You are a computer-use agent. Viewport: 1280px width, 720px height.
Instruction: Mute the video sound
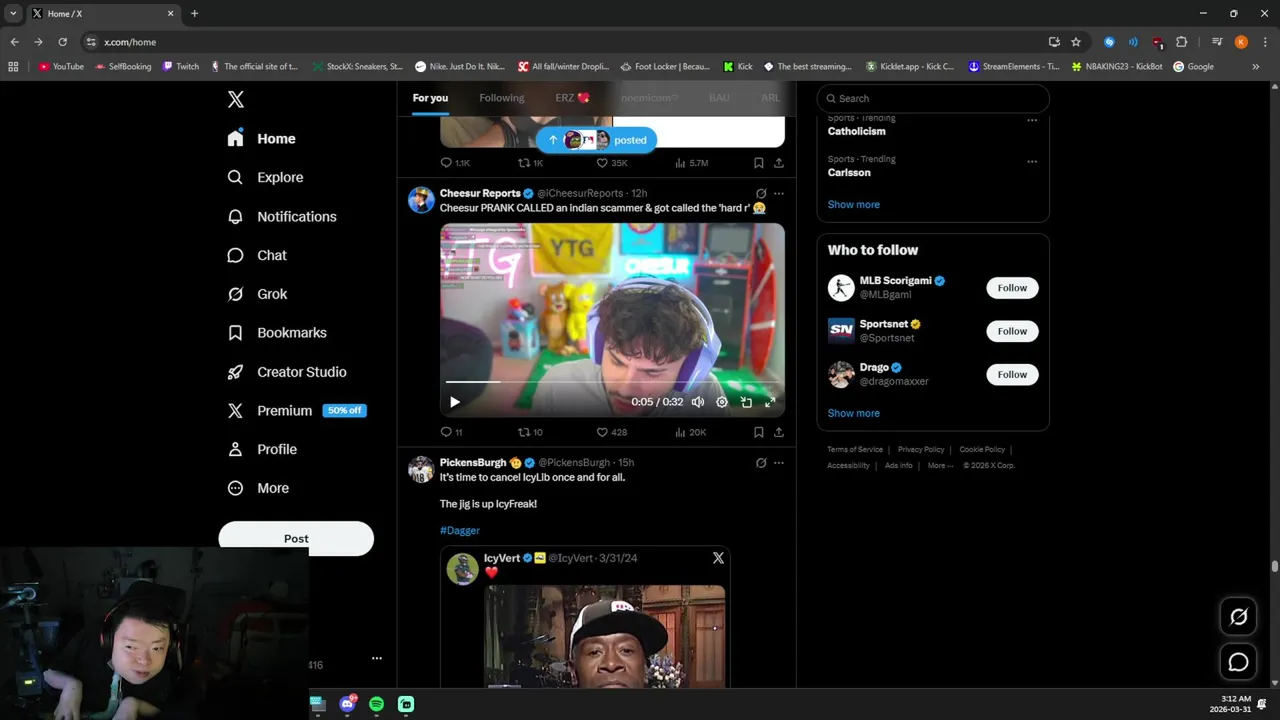[x=698, y=402]
